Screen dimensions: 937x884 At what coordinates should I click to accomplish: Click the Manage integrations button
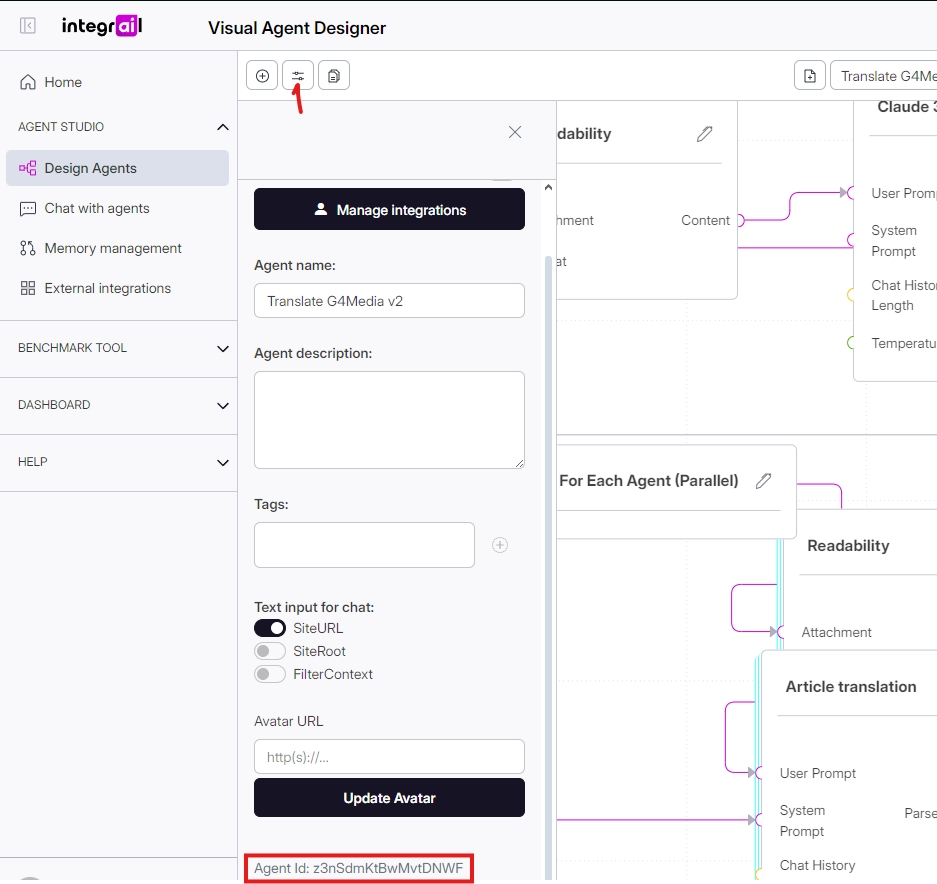[x=389, y=210]
